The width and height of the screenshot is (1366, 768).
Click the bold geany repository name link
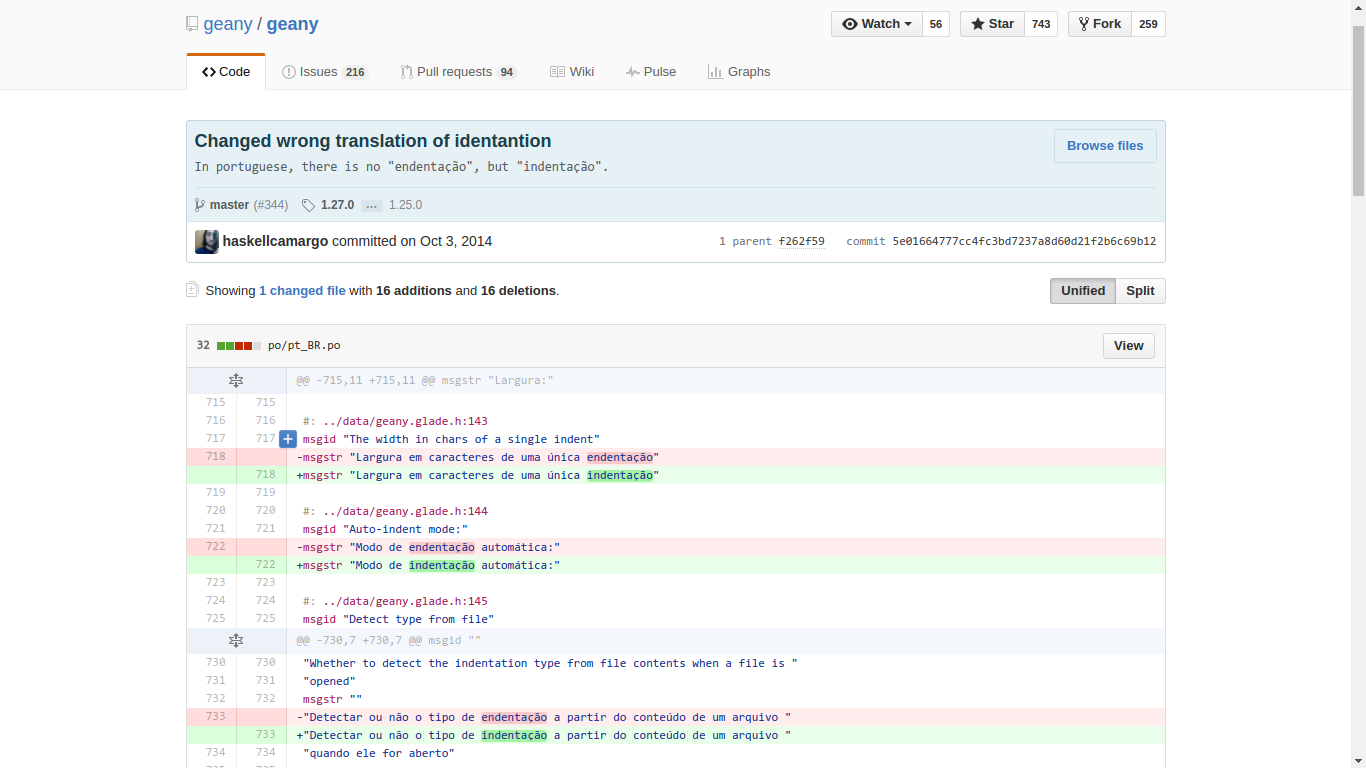(x=292, y=24)
